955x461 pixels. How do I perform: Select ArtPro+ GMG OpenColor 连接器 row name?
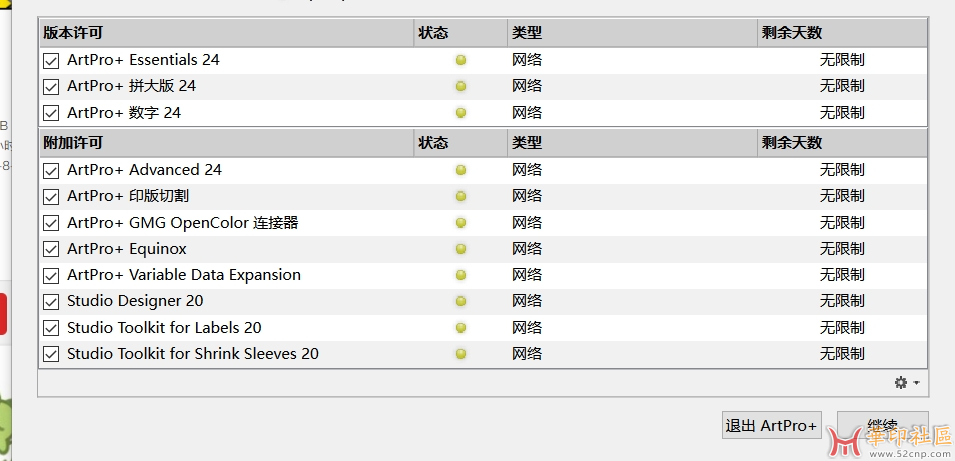183,223
